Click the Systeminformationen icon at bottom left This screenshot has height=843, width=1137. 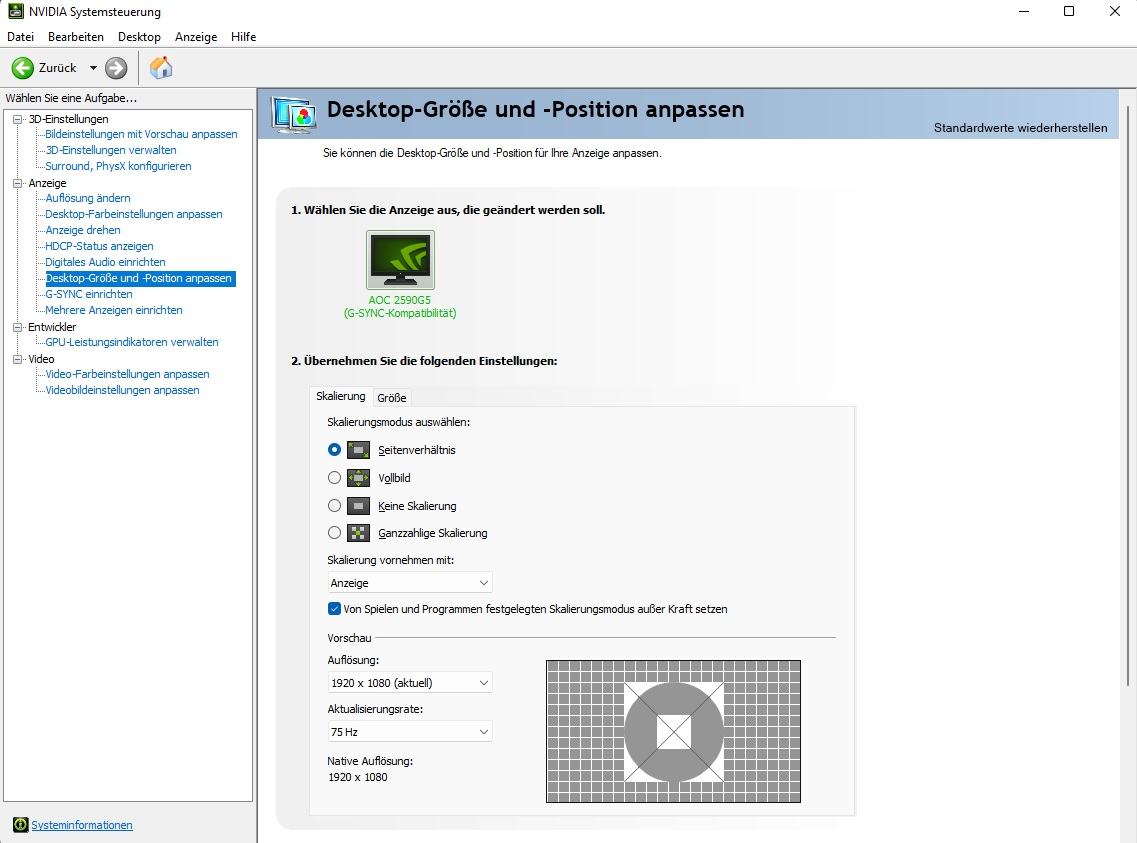click(20, 825)
